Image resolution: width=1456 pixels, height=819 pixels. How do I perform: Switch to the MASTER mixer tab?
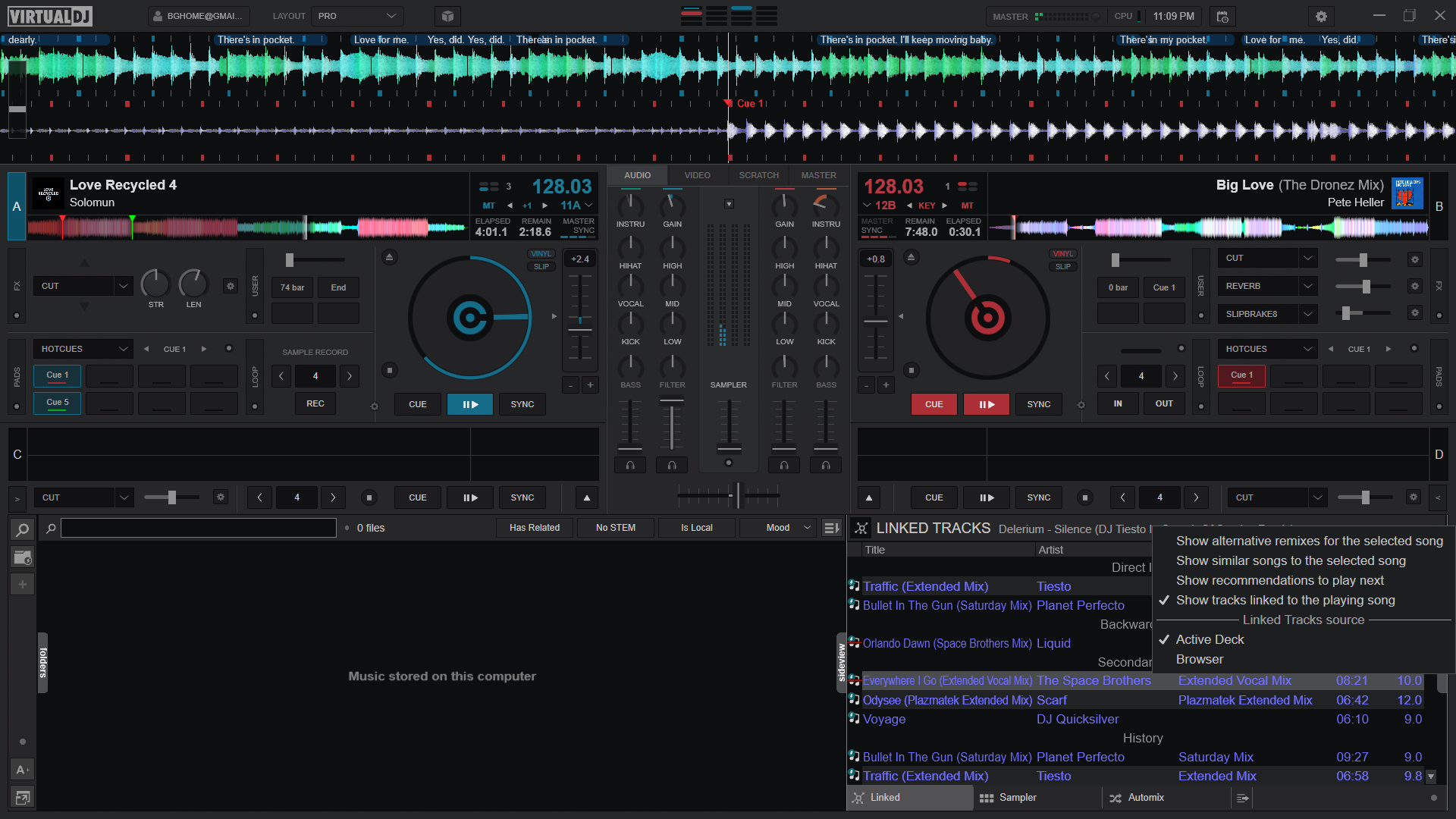(819, 175)
